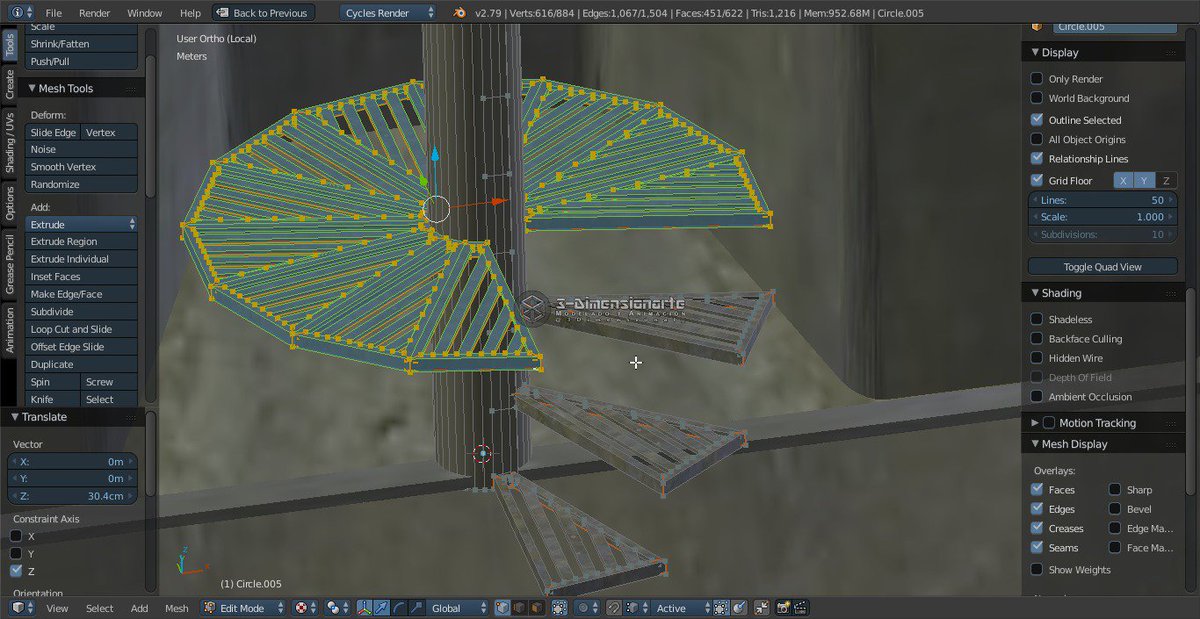
Task: Open the Extrude dropdown in Add section
Action: point(82,225)
